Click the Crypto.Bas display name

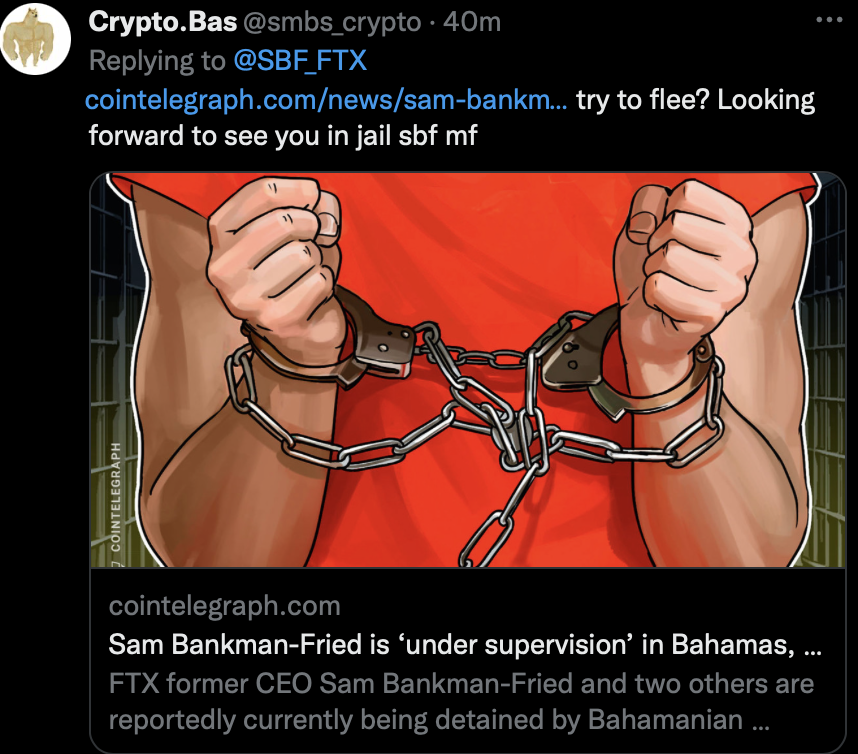149,22
